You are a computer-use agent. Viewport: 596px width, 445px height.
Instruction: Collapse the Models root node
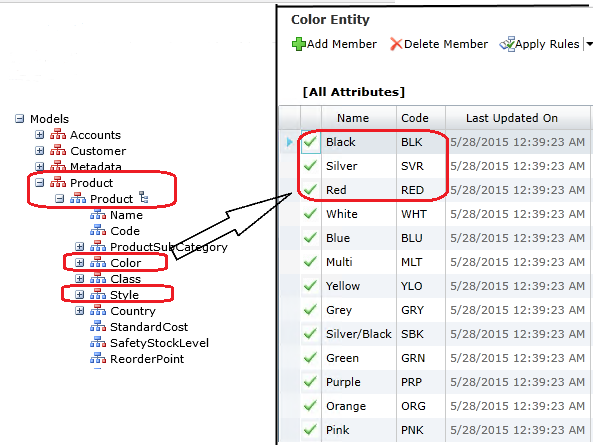coord(19,119)
